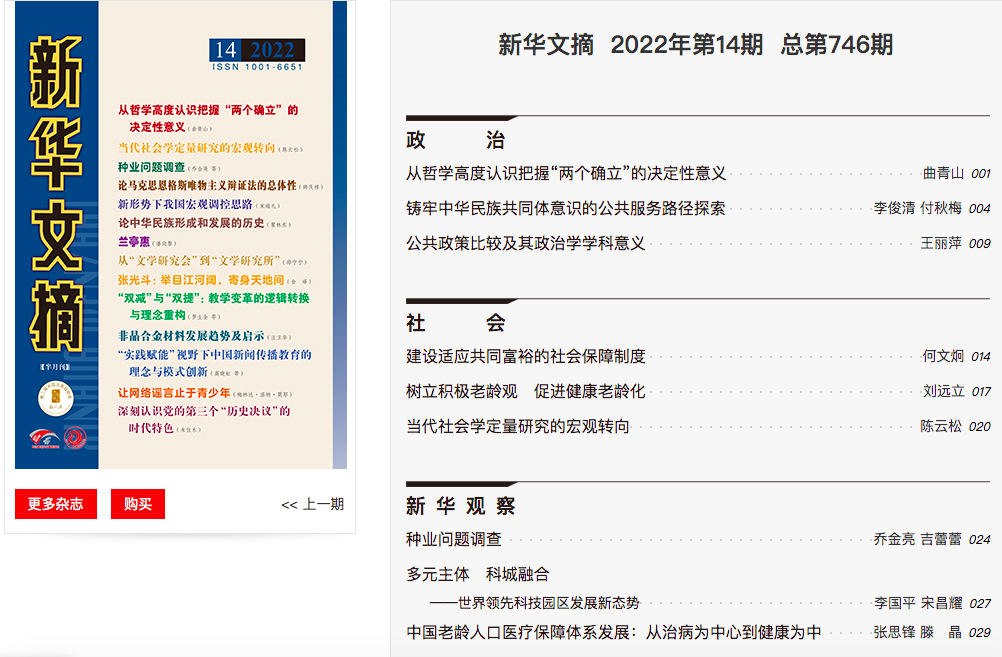Click author name 王丽萍
This screenshot has height=657, width=1002.
(x=941, y=243)
